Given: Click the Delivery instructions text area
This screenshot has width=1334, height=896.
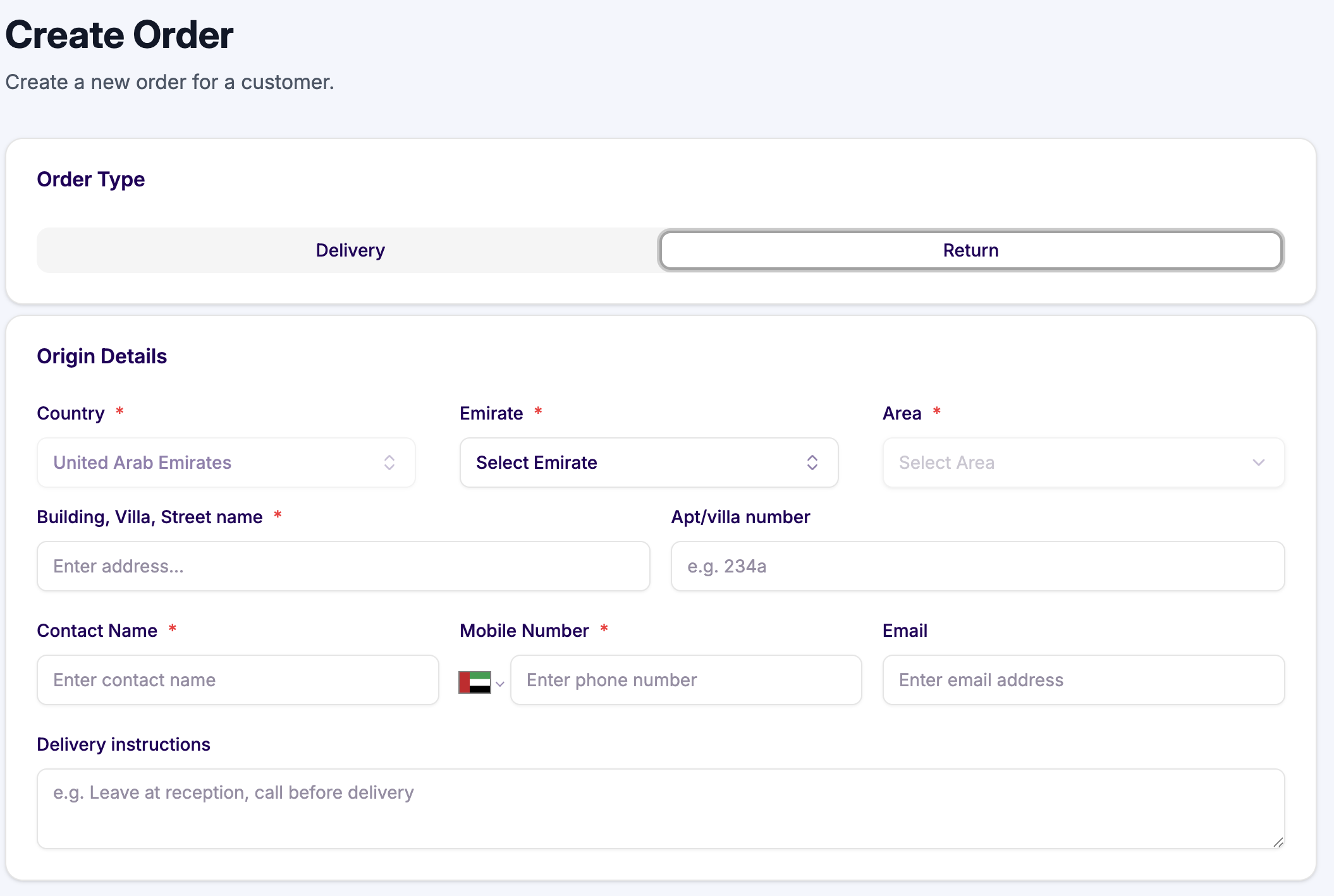Looking at the screenshot, I should [x=660, y=809].
